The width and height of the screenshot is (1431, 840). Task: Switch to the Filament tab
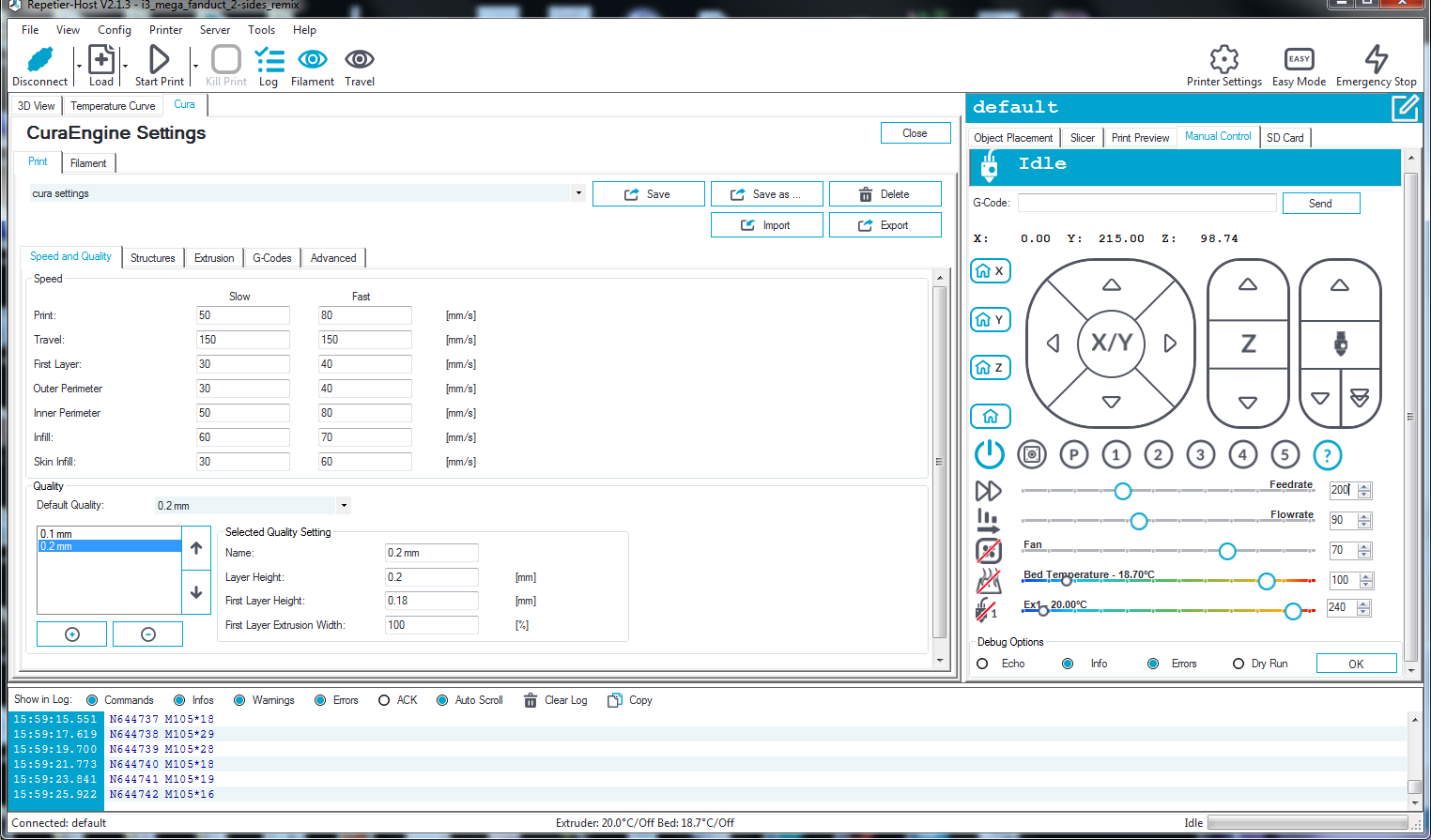point(88,162)
